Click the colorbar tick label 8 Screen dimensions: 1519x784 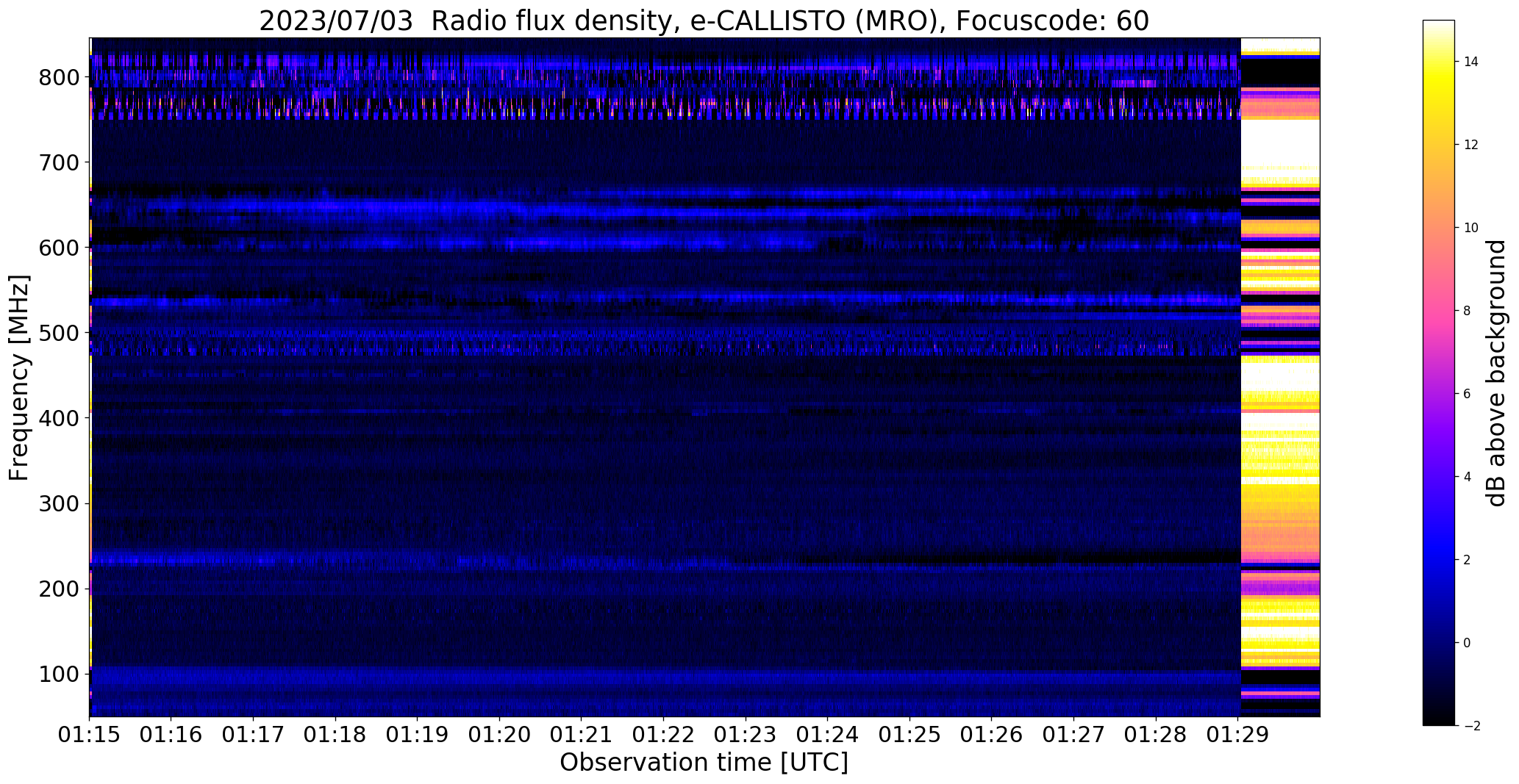[x=1467, y=311]
